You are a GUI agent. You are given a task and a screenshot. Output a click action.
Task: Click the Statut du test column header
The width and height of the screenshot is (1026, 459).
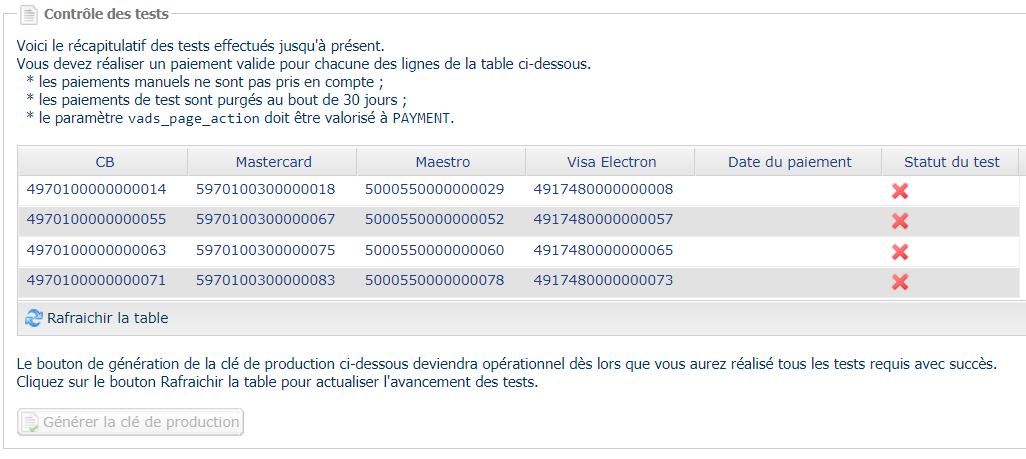951,162
